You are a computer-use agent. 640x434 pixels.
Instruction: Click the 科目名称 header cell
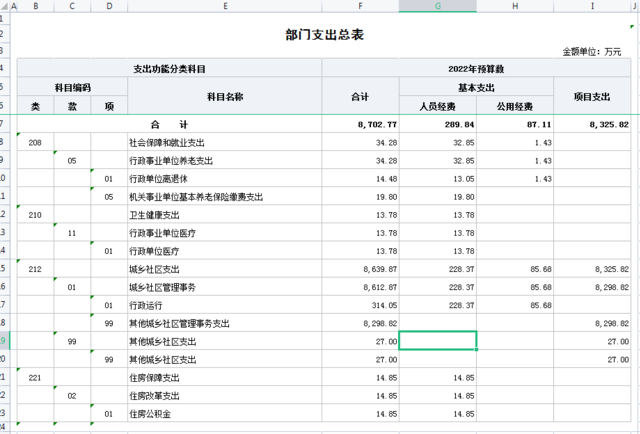224,97
